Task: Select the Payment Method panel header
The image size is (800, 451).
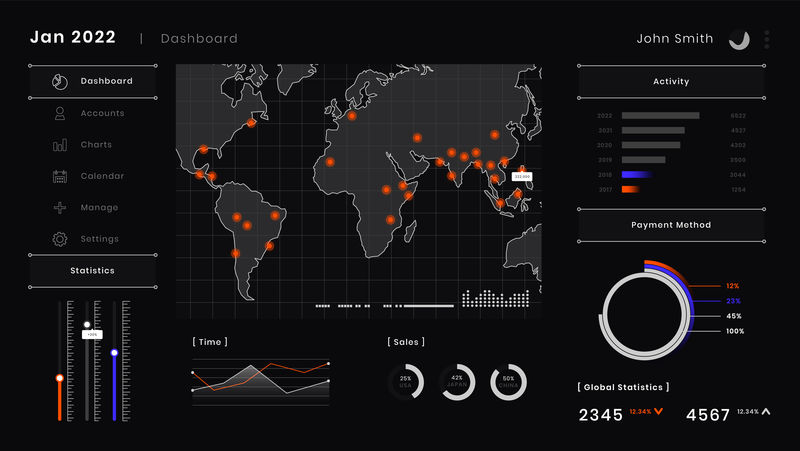Action: coord(671,225)
